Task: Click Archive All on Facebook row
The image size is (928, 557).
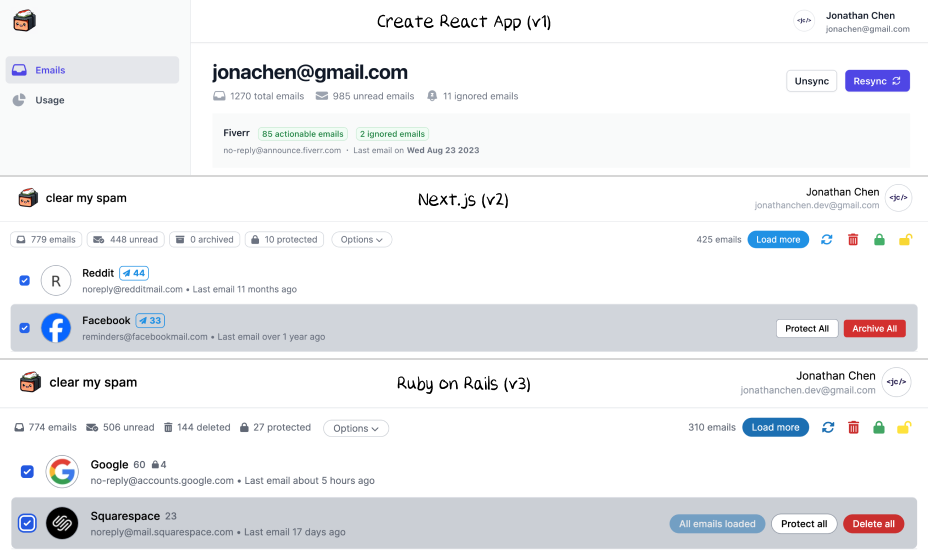Action: 875,329
